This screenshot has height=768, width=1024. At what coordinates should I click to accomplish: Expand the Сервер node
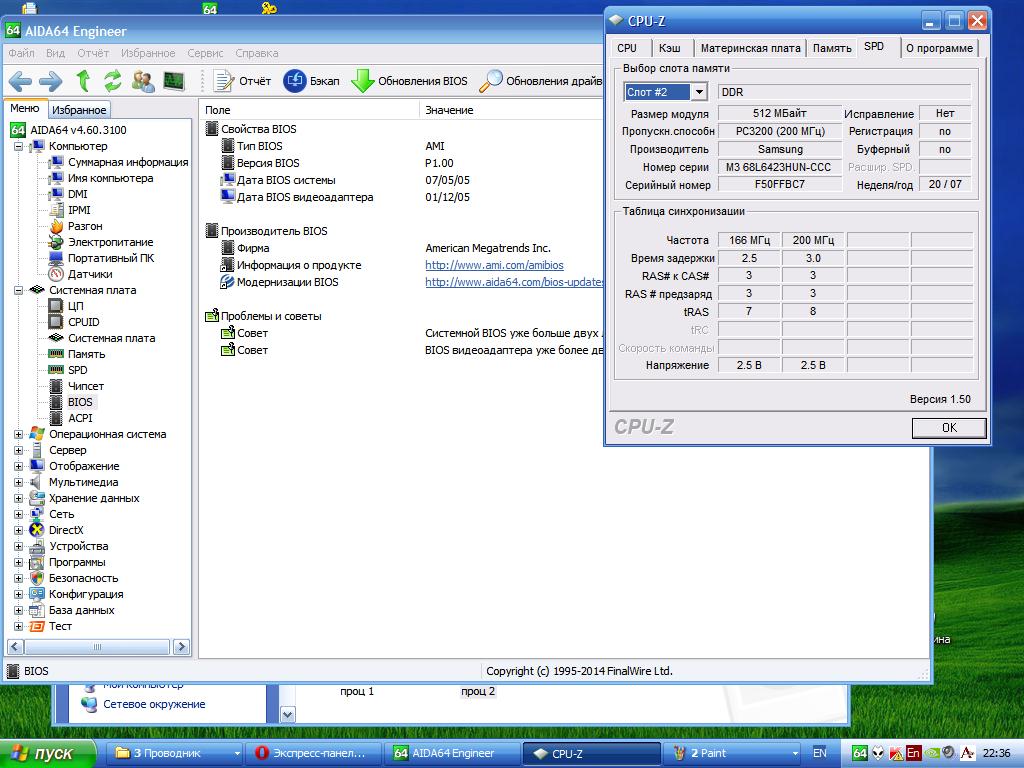(x=18, y=450)
